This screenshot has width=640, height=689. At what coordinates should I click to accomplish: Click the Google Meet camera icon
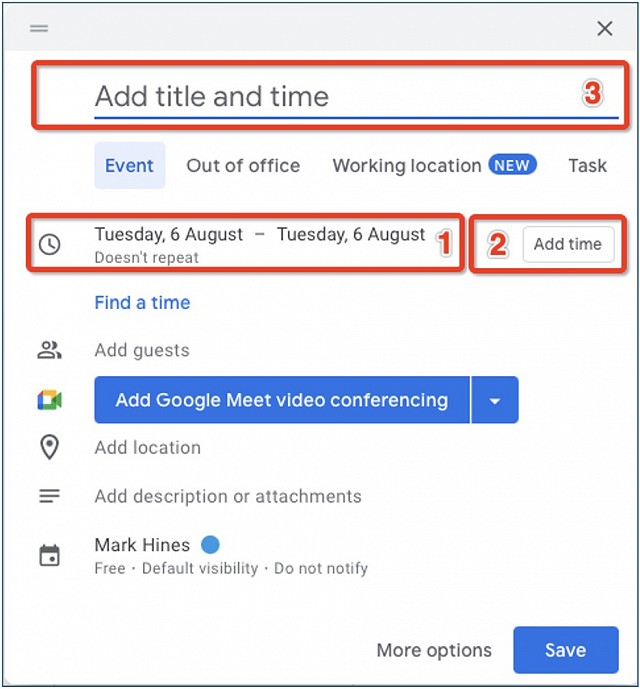pyautogui.click(x=49, y=400)
